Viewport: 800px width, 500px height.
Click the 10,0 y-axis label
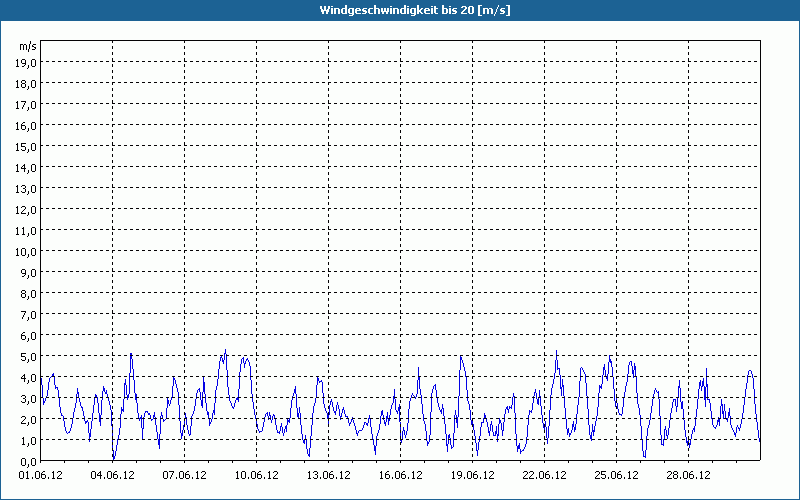[26, 252]
